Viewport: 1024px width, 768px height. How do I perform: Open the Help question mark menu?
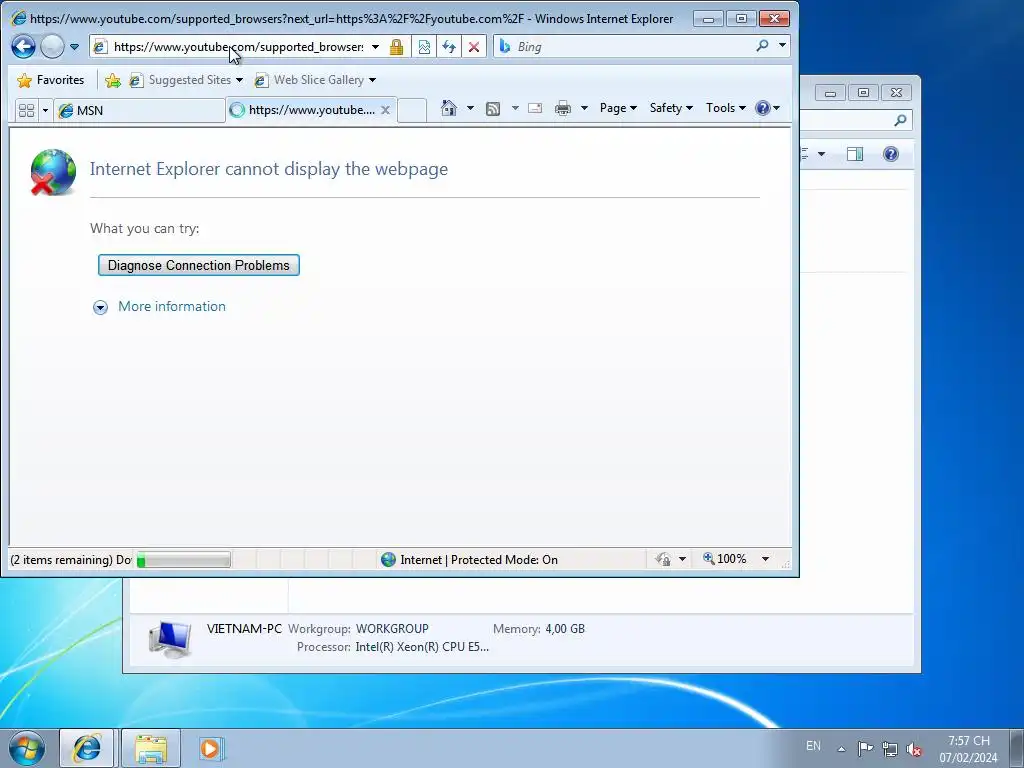click(x=767, y=108)
